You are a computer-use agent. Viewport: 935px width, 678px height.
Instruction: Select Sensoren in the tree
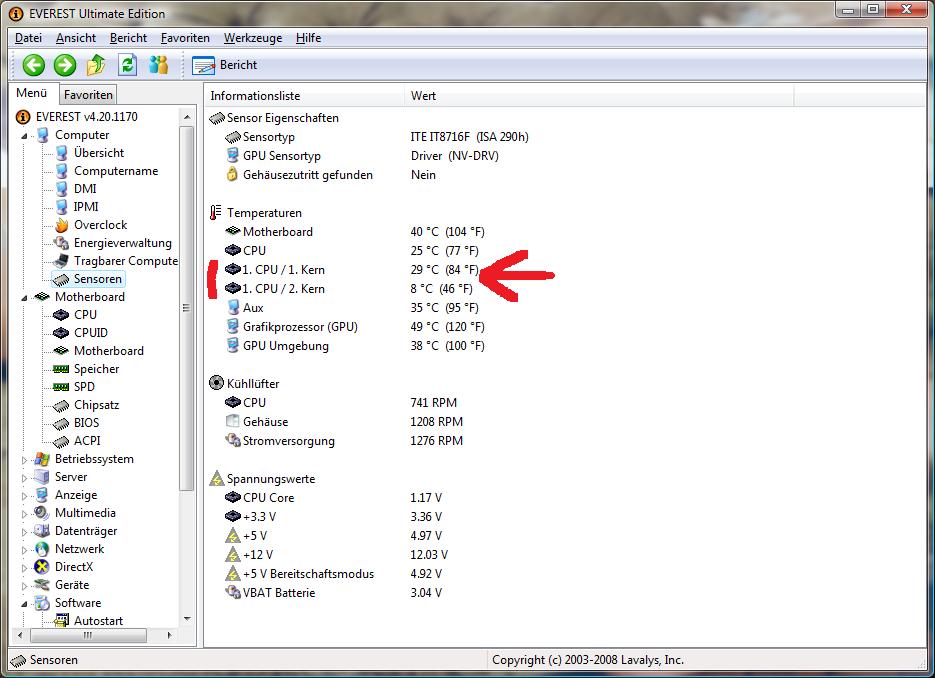point(97,278)
